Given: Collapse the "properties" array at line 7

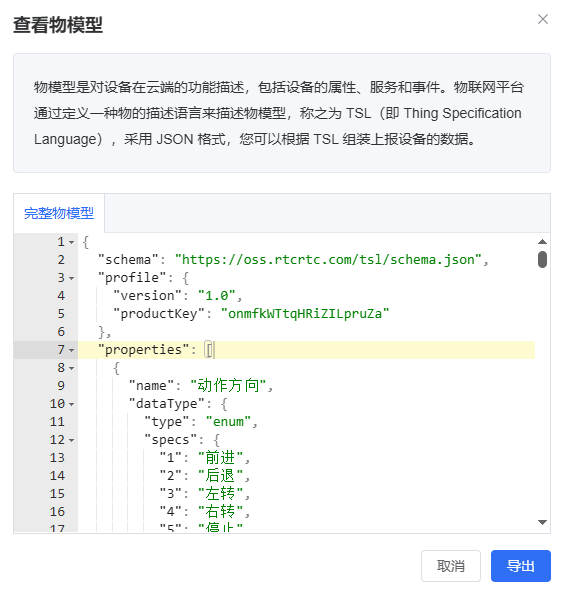Looking at the screenshot, I should pos(71,350).
